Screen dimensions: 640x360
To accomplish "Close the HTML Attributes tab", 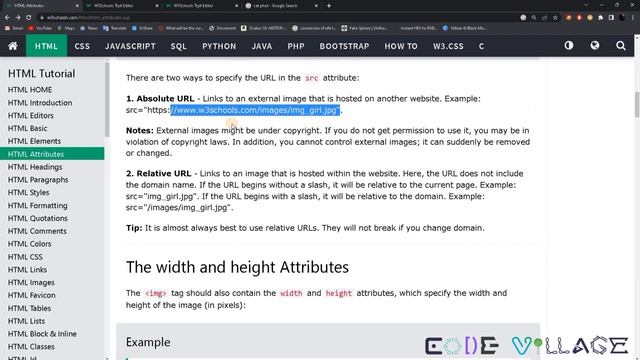I will click(x=77, y=6).
